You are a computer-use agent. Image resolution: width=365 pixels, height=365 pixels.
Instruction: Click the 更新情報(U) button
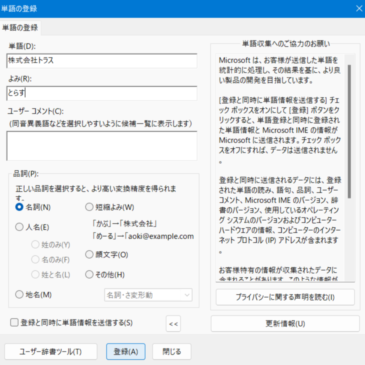point(285,324)
